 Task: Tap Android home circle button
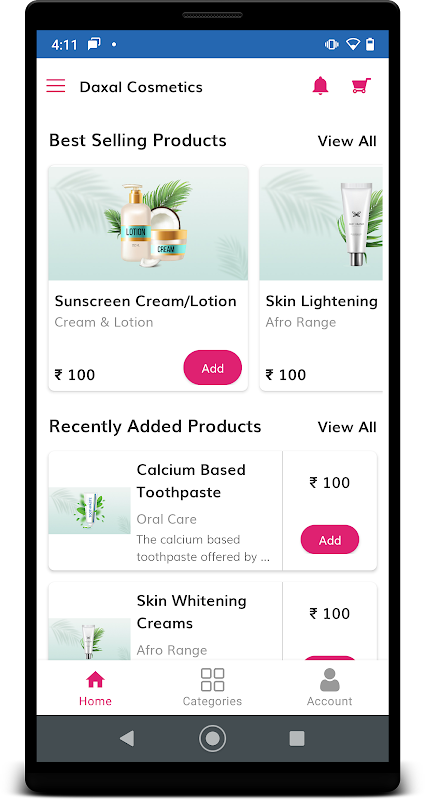(x=212, y=738)
